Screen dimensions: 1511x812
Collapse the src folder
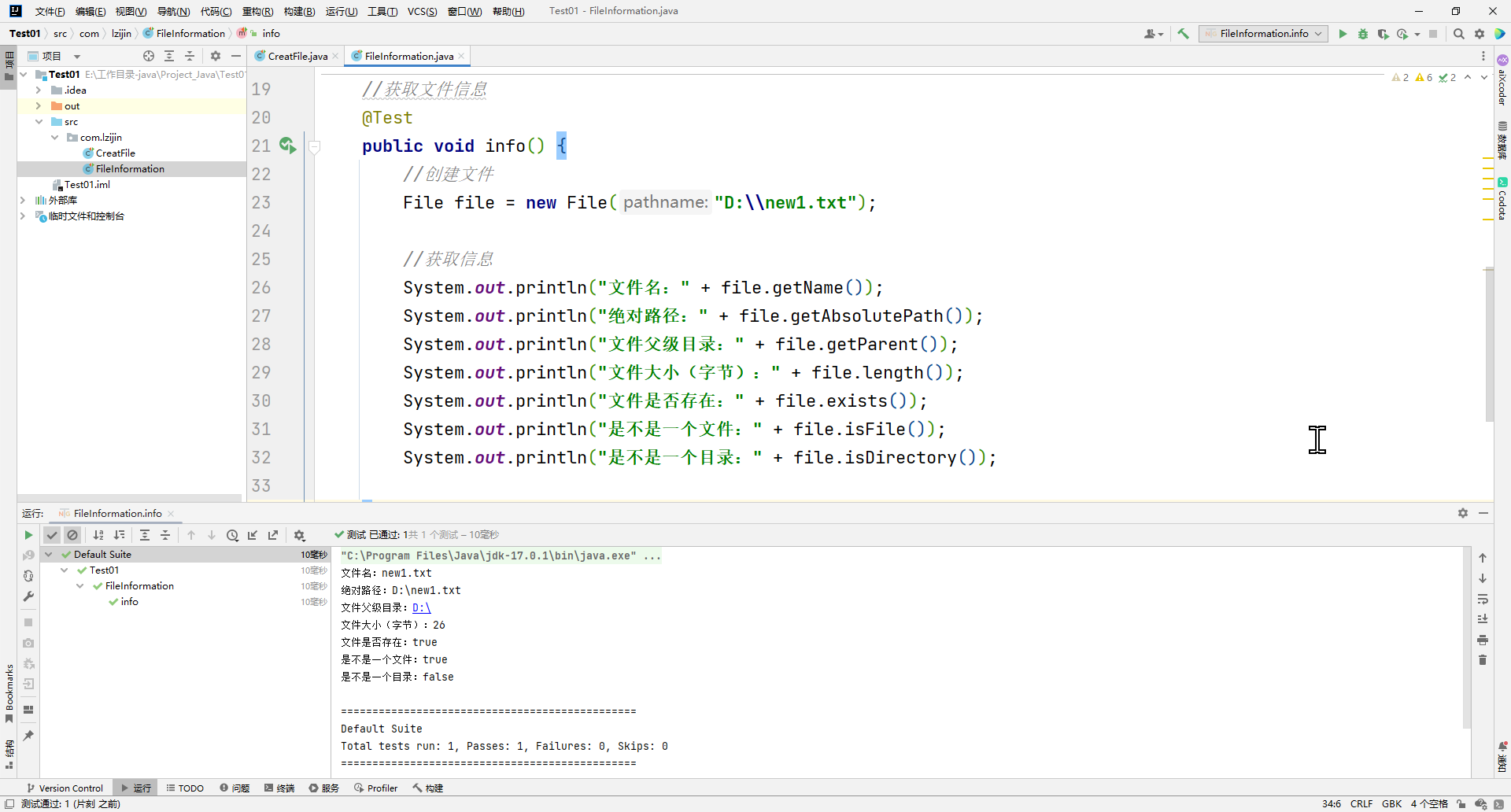pos(39,122)
